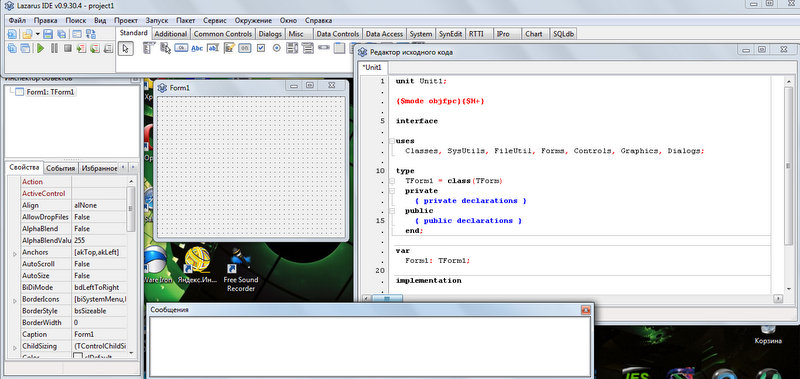Pick the TListBox component

pyautogui.click(x=292, y=48)
